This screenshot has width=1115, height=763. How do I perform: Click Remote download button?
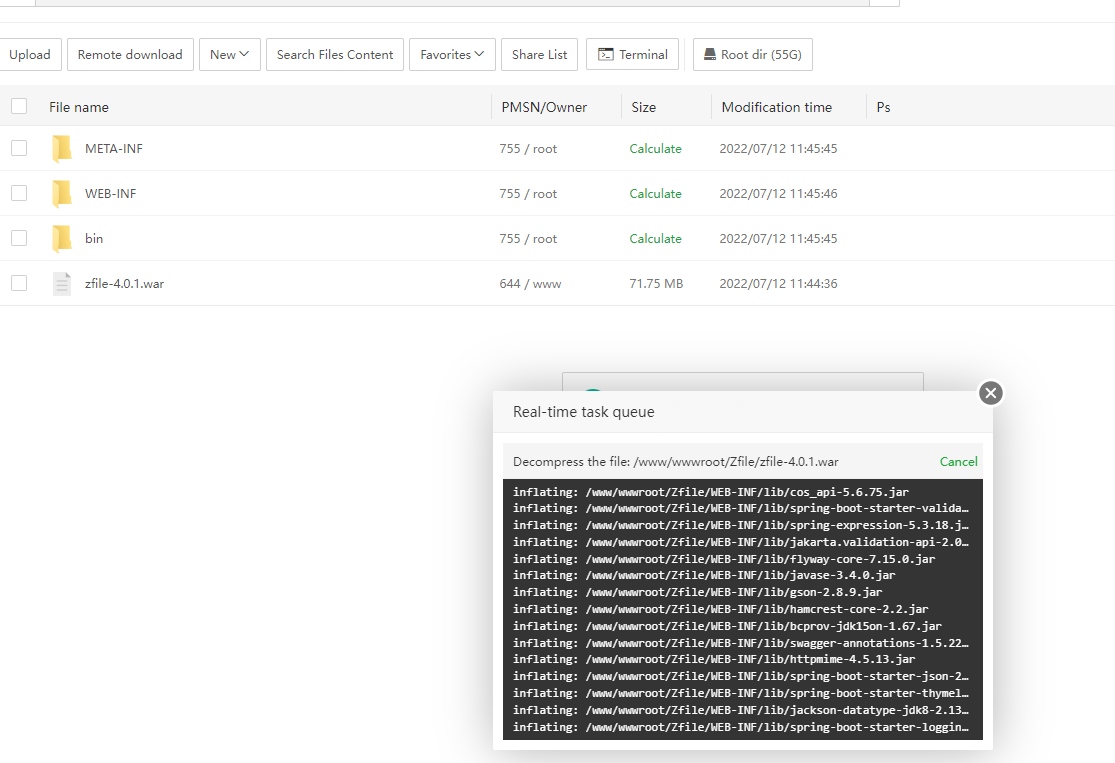pyautogui.click(x=130, y=55)
